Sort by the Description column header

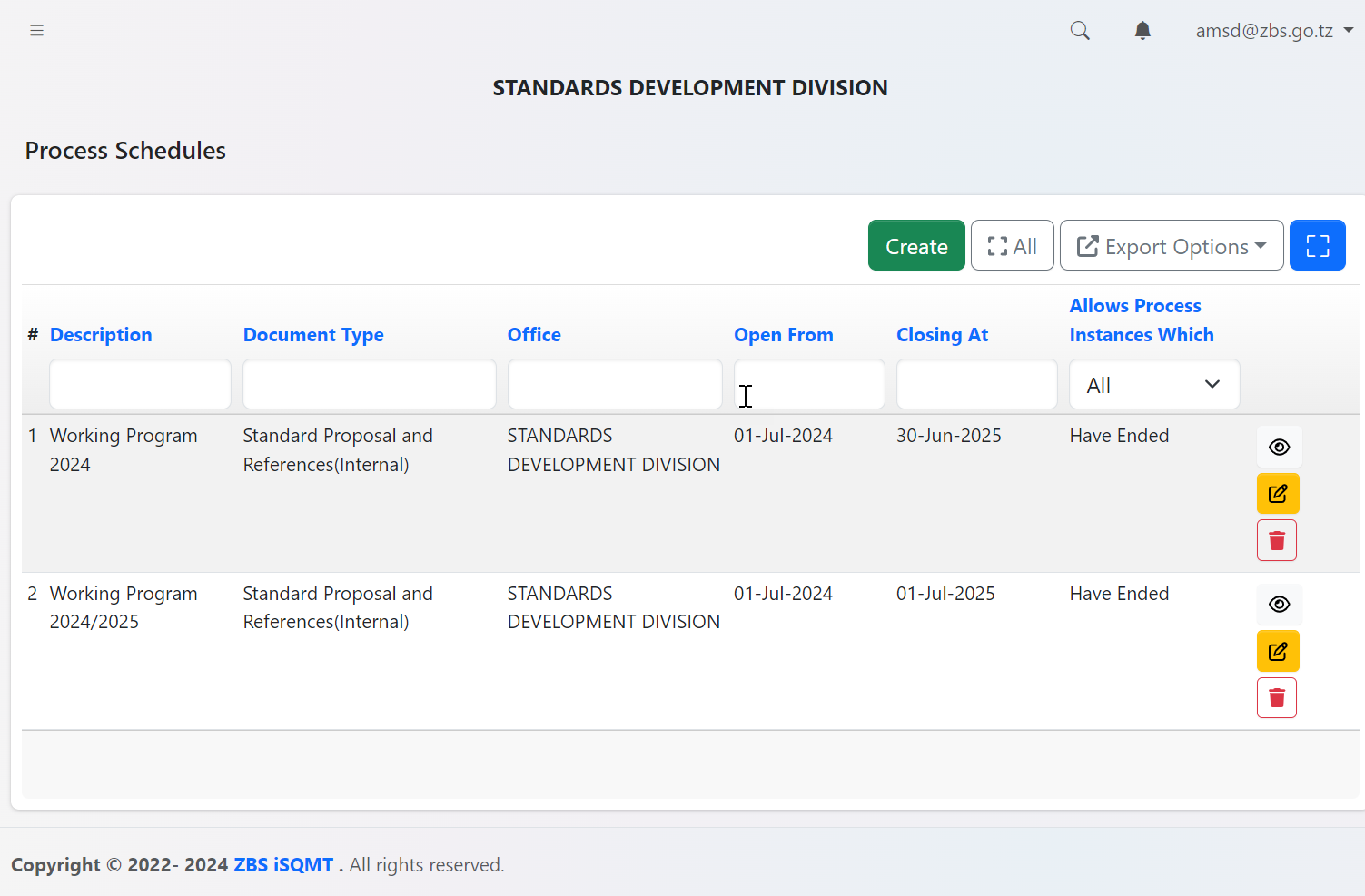[x=101, y=335]
